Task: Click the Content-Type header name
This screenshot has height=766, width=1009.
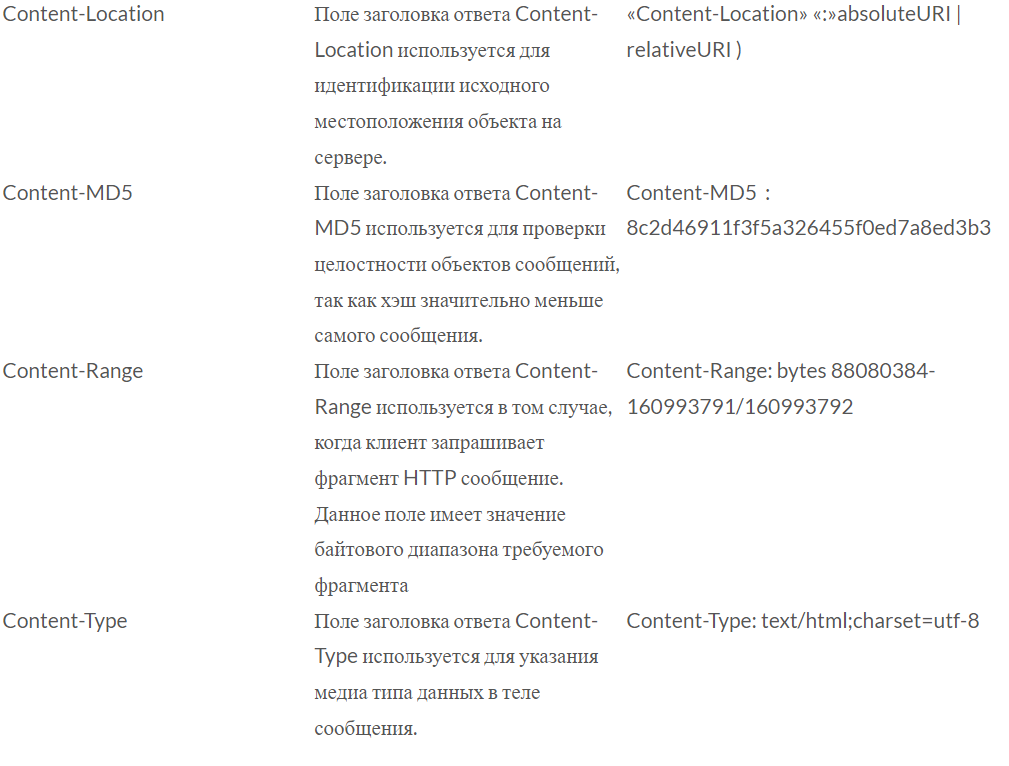Action: click(x=65, y=621)
